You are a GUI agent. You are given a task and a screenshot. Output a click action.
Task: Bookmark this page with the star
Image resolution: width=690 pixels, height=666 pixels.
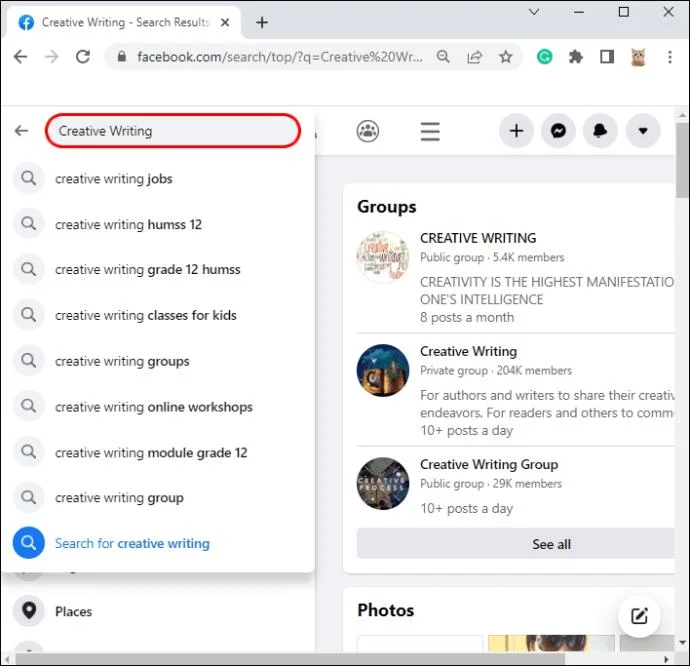click(506, 56)
